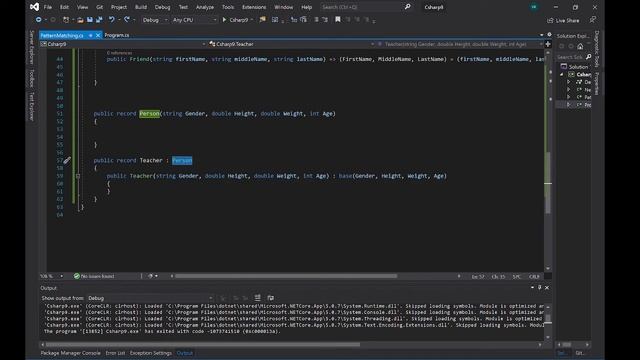Click the highlighted Person record name at line 51
Screen dimensions: 640x360
(149, 114)
